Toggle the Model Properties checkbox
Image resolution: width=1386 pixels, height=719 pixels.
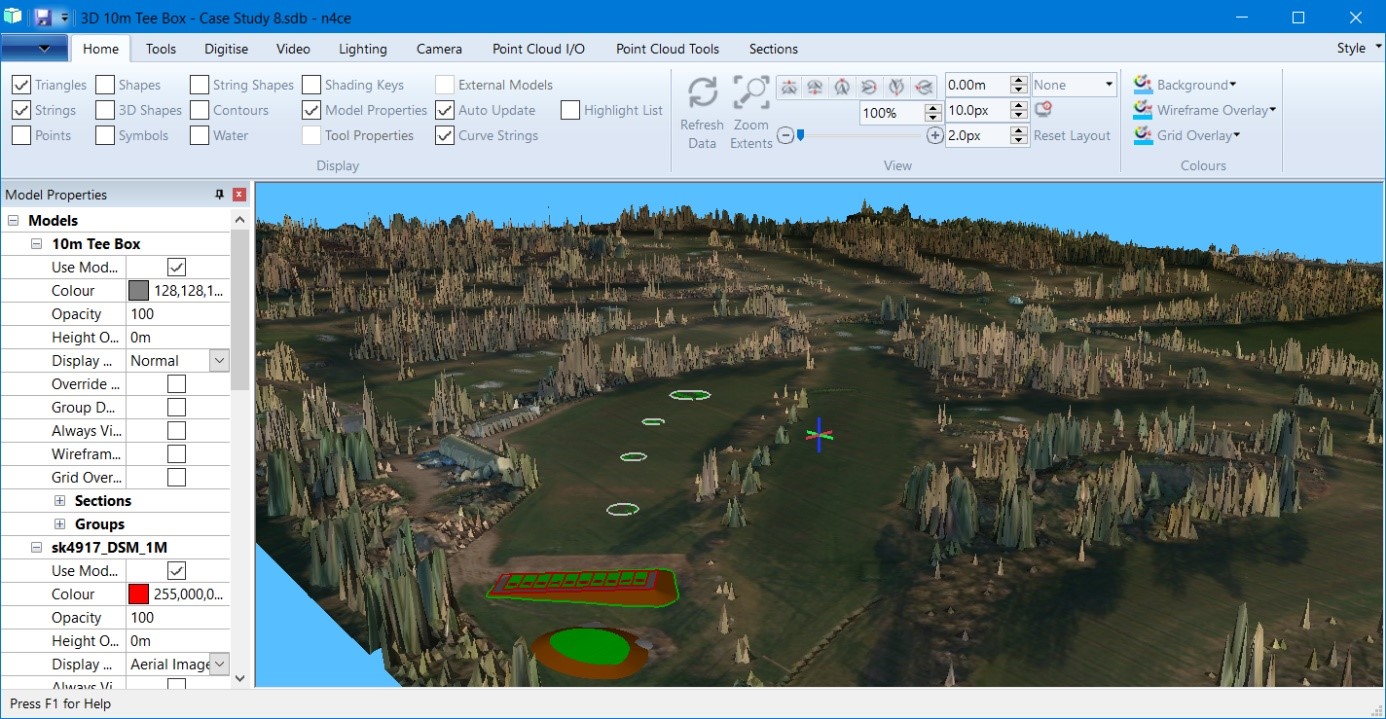click(x=311, y=110)
